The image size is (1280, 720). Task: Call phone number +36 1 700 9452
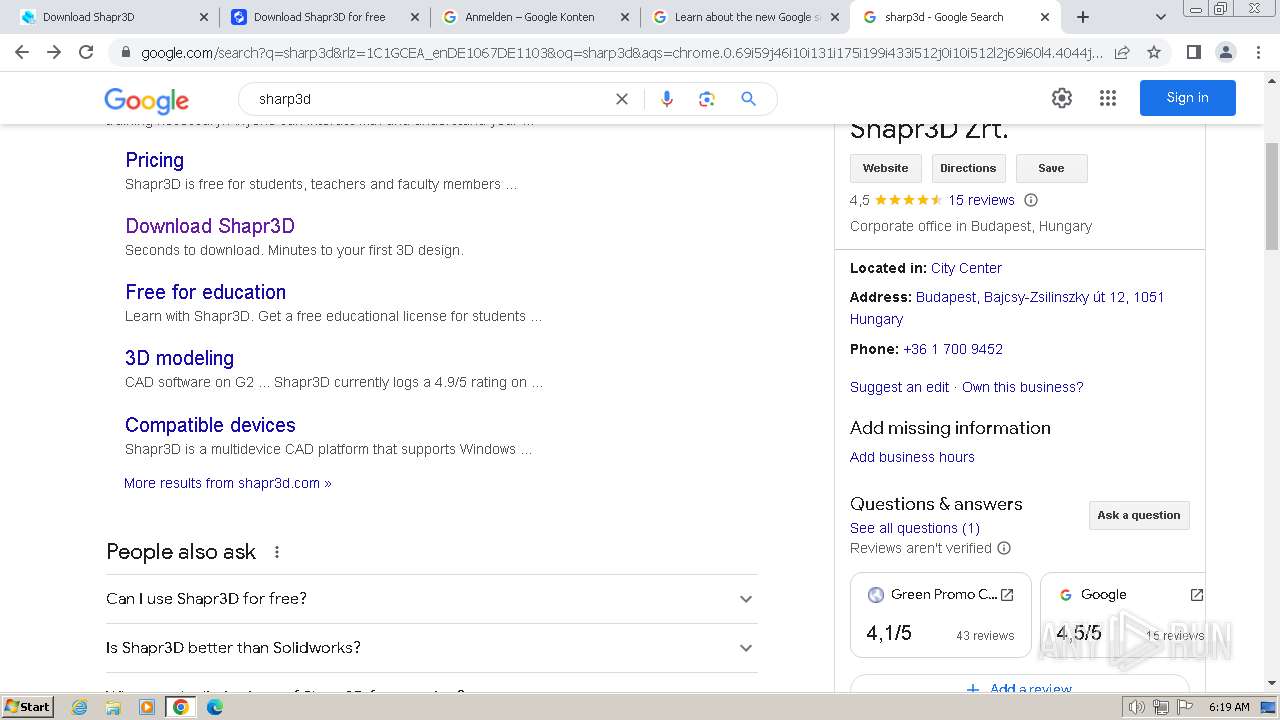point(953,349)
